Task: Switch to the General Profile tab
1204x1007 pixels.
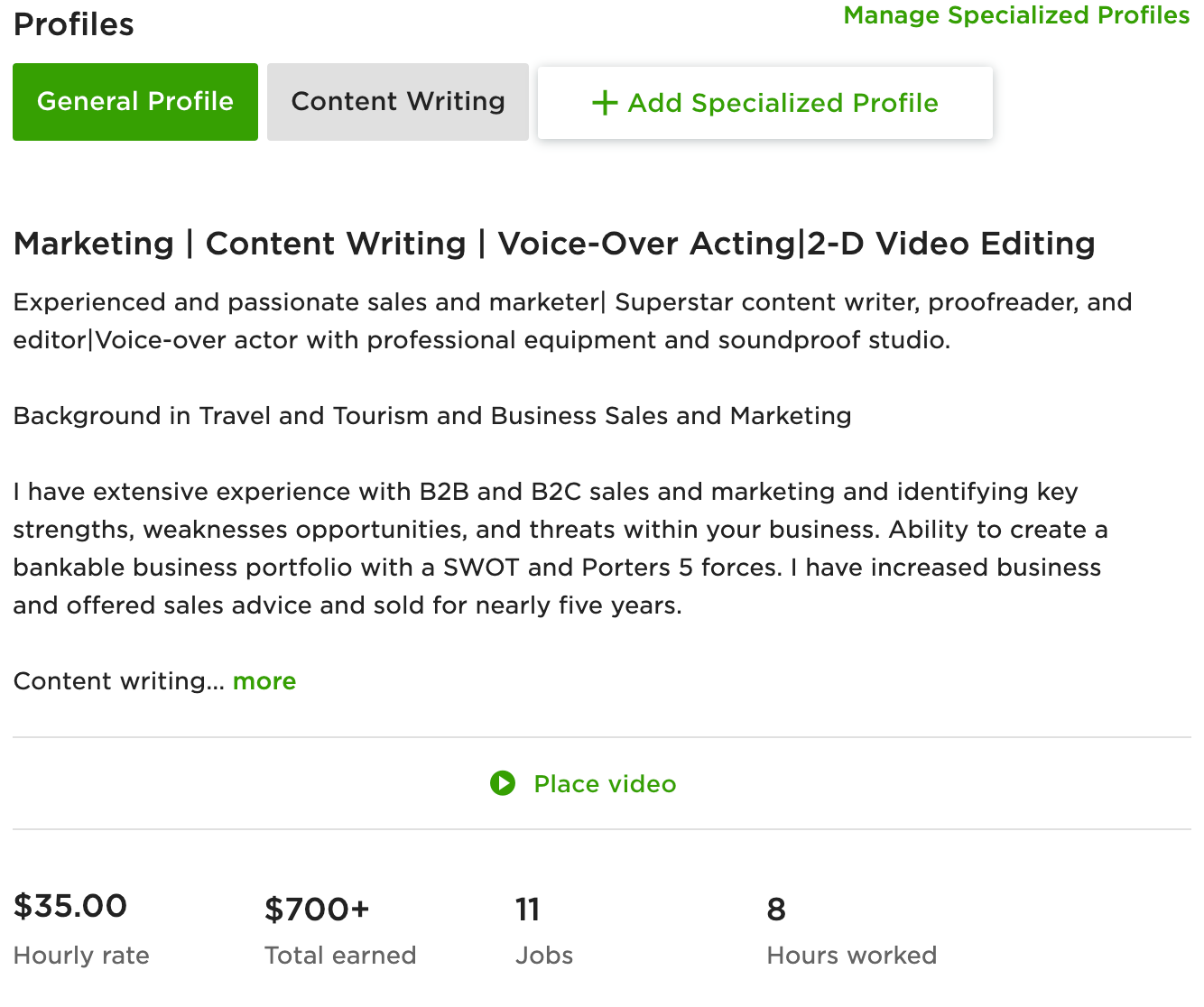Action: click(135, 102)
